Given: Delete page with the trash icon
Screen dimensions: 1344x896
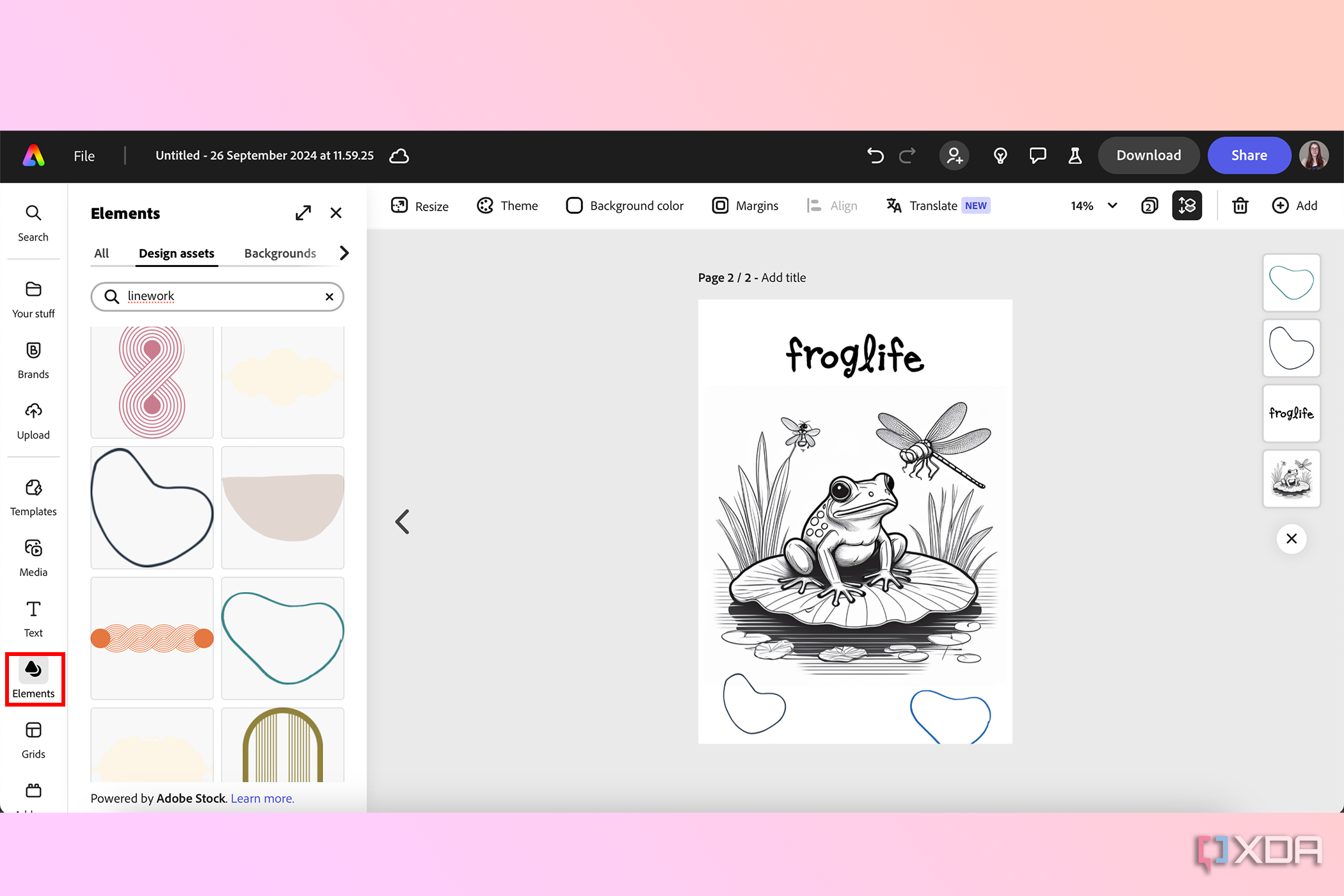Looking at the screenshot, I should [x=1240, y=205].
